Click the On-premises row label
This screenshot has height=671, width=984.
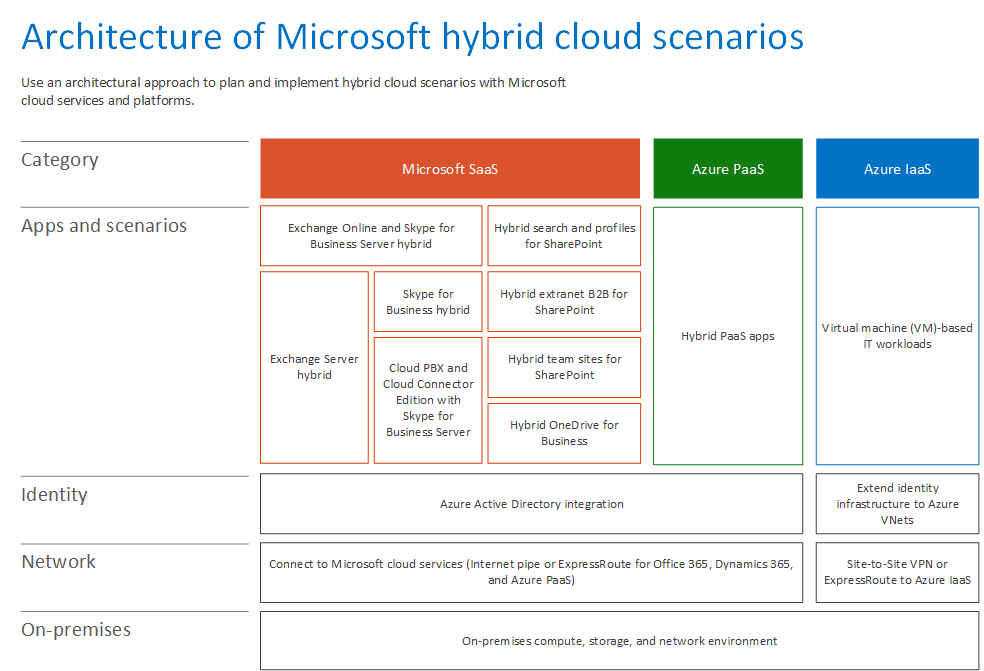pos(76,630)
